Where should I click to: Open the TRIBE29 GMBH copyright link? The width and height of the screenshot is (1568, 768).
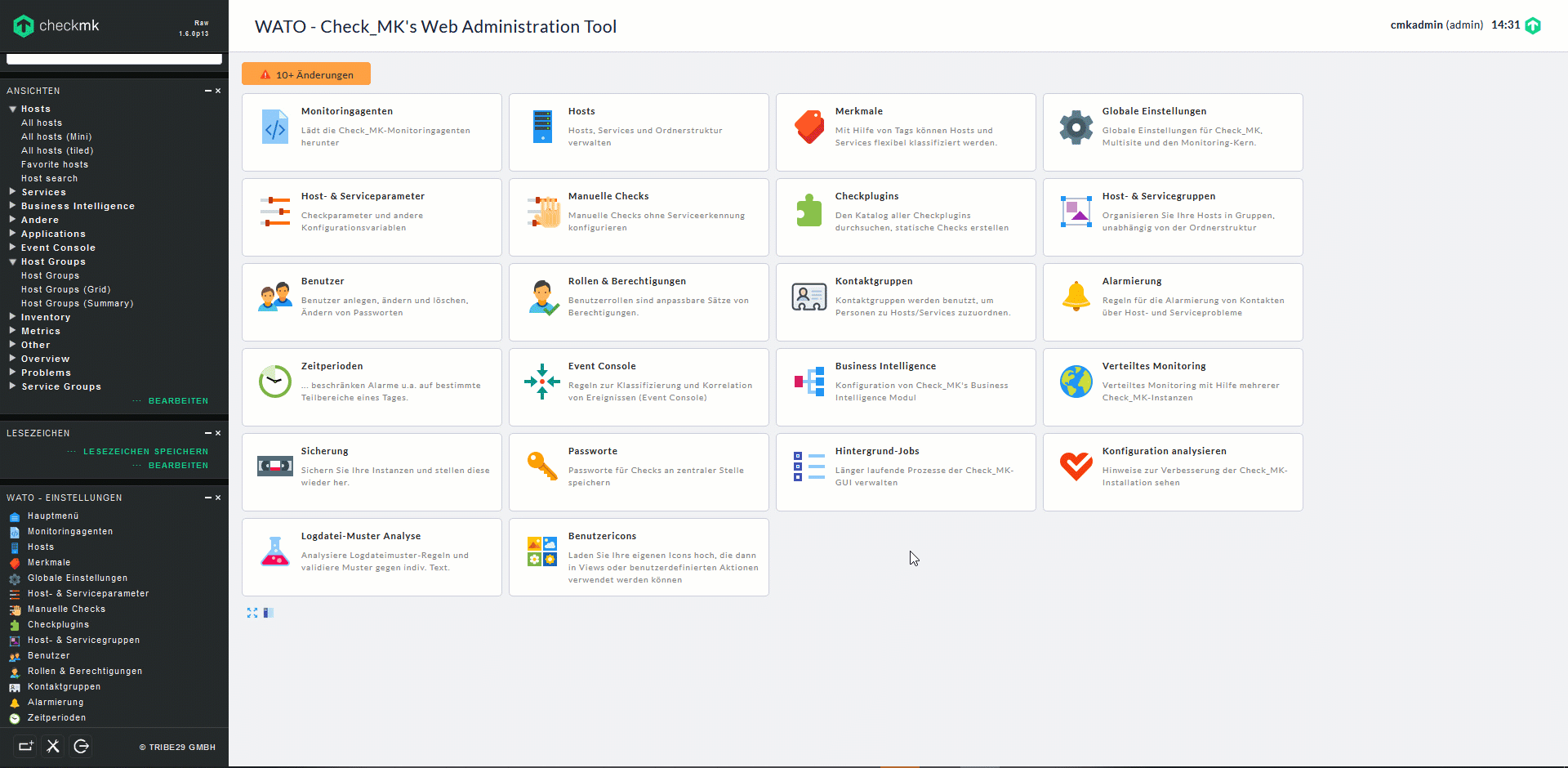point(177,748)
